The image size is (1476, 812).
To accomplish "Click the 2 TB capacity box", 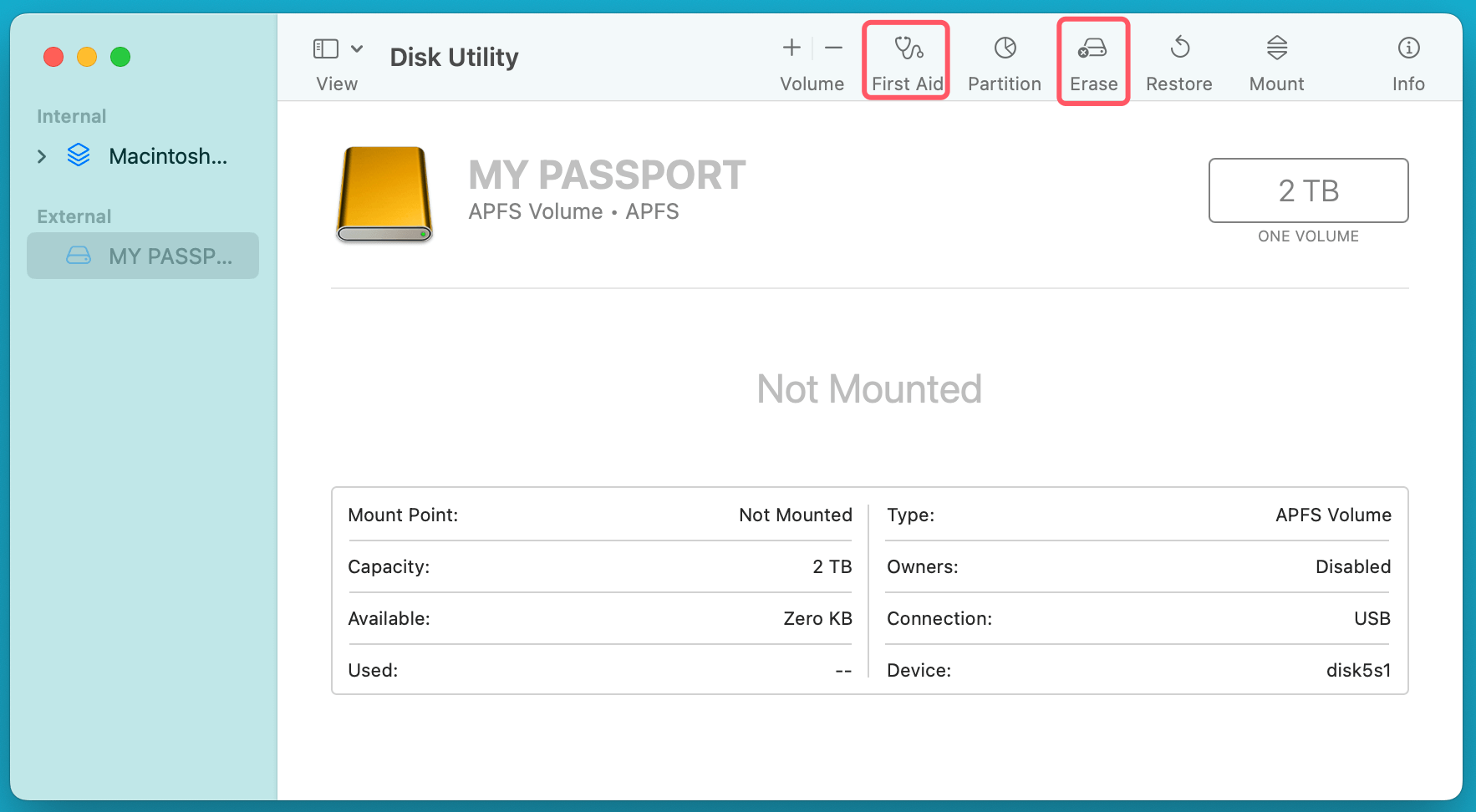I will pos(1308,190).
